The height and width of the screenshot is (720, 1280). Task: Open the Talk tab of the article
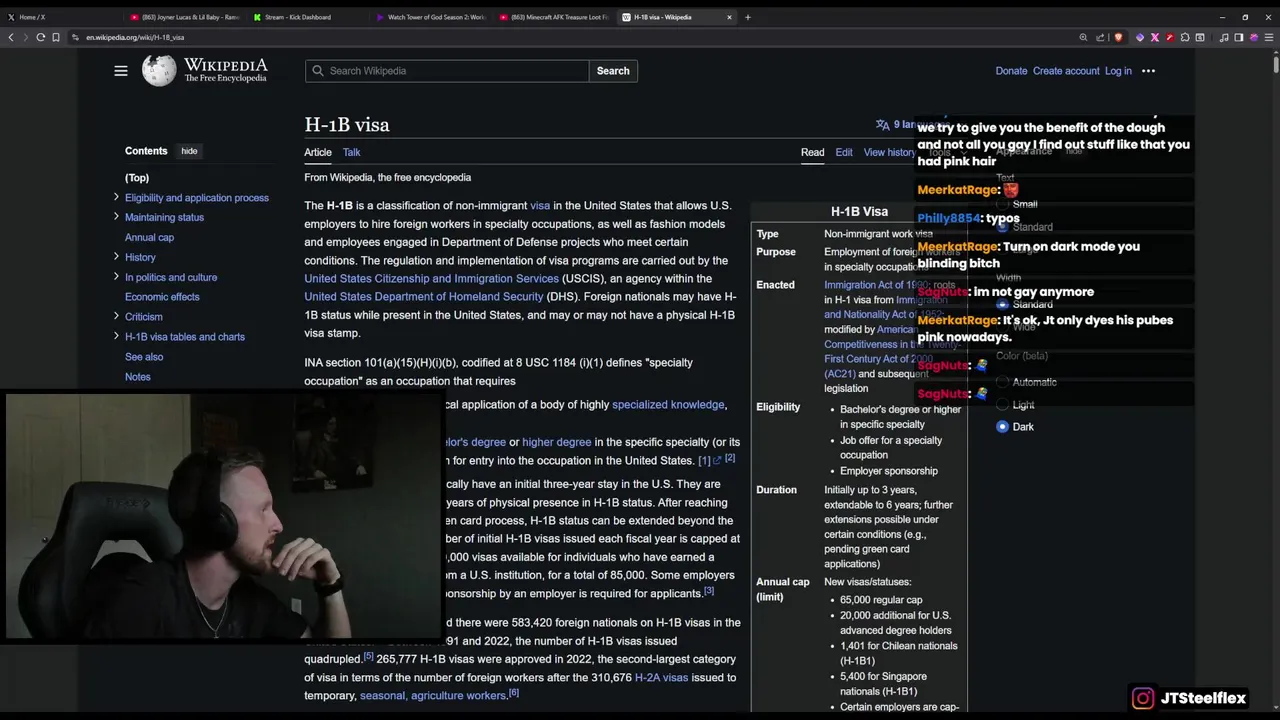tap(351, 152)
